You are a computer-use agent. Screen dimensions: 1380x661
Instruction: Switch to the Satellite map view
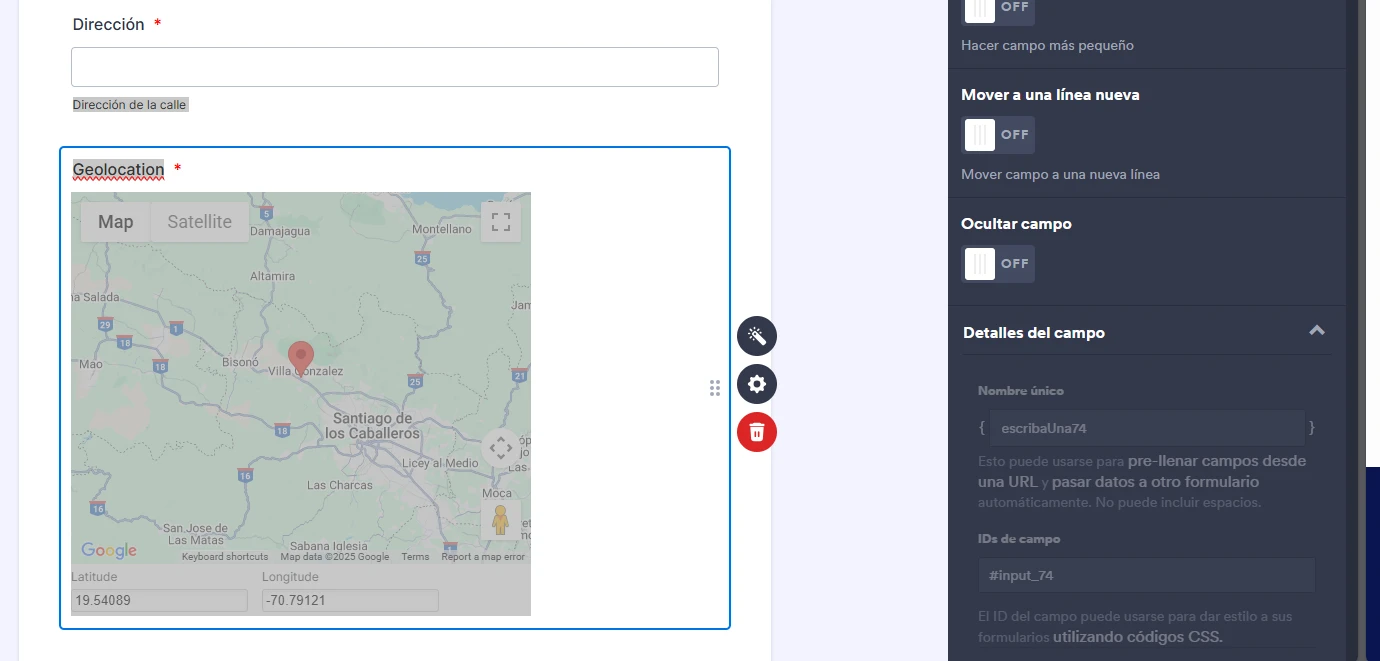pos(199,222)
